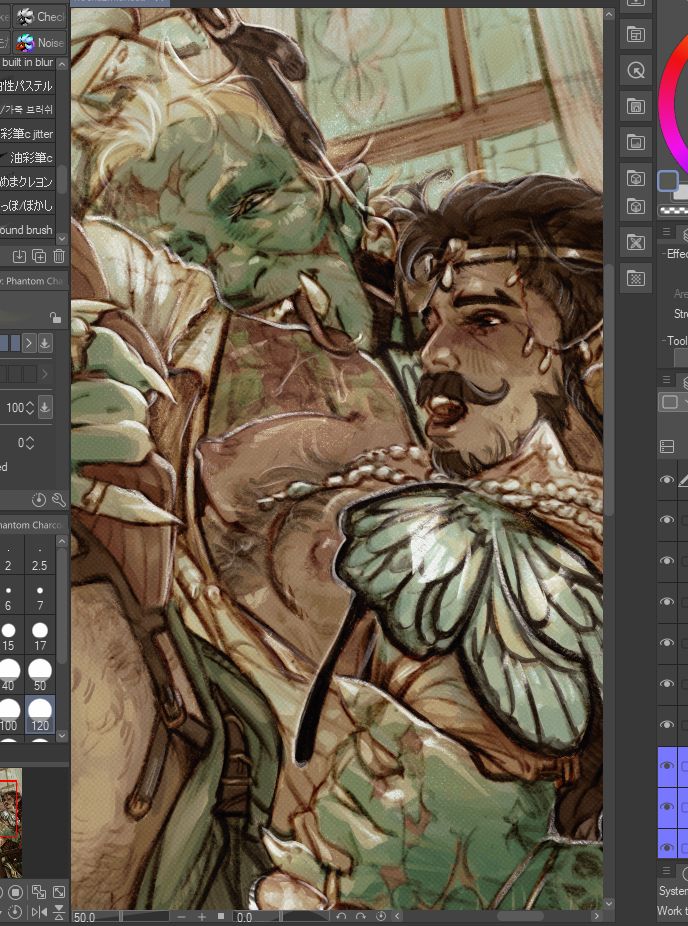This screenshot has height=926, width=688.
Task: Rotate canvas right from status bar
Action: 361,917
